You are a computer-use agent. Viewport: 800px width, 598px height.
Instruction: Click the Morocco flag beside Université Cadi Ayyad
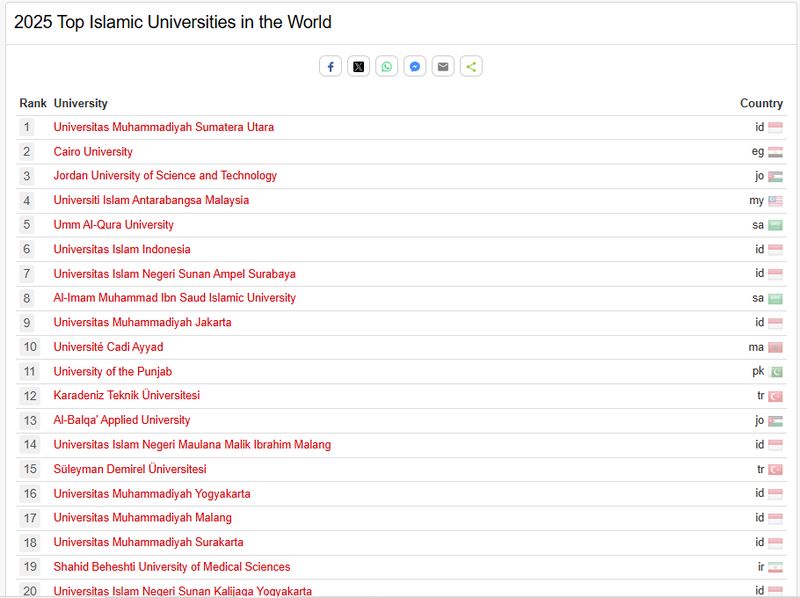point(775,347)
